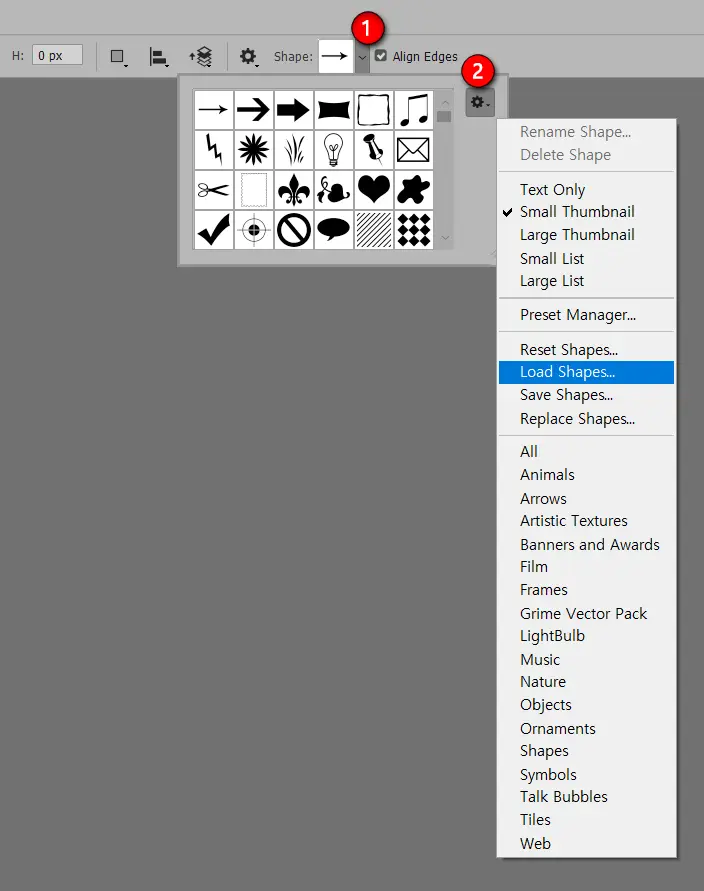This screenshot has width=704, height=891.
Task: Choose the floral ornament shape
Action: 334,190
